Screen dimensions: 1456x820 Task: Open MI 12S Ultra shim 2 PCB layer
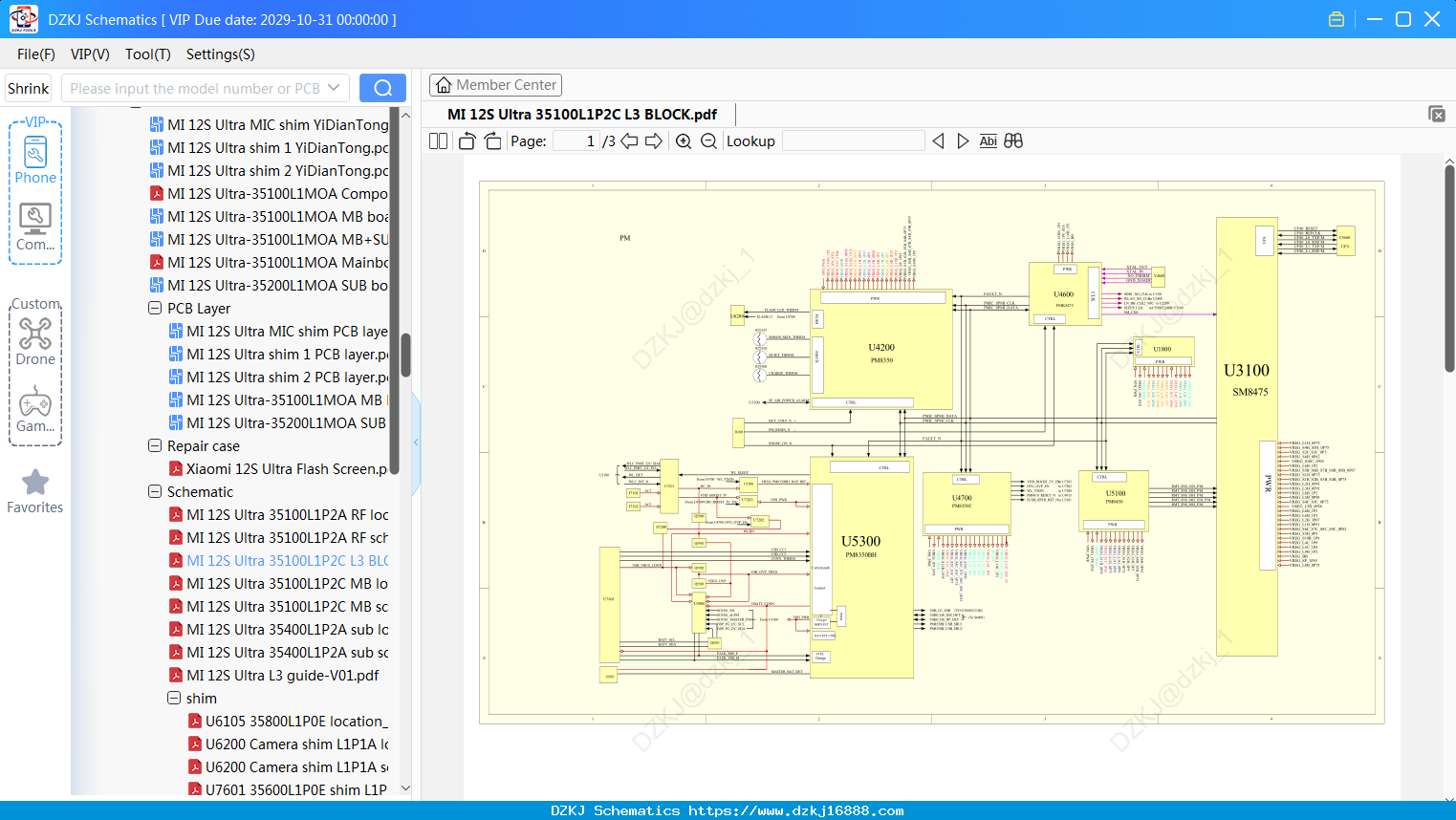(x=279, y=377)
